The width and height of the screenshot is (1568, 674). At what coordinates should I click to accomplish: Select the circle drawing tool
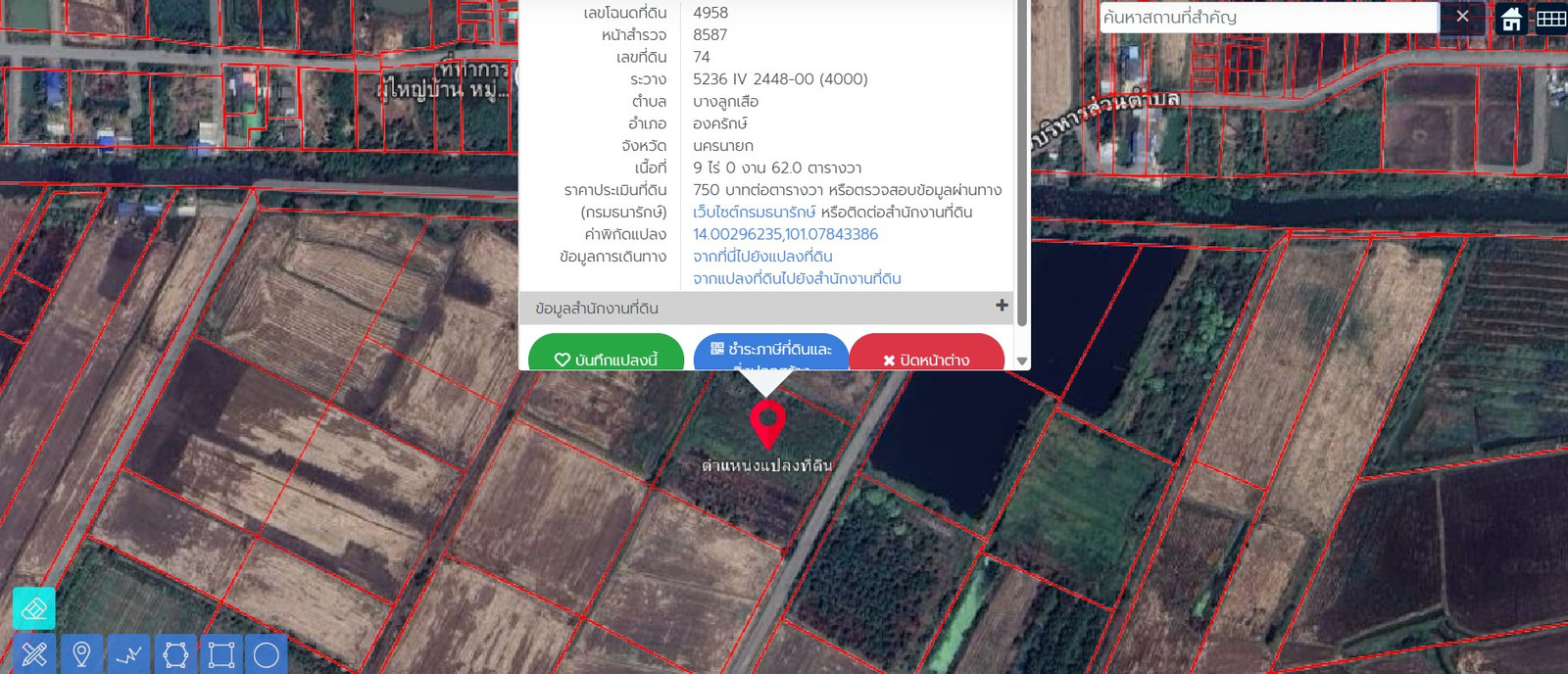[x=267, y=654]
